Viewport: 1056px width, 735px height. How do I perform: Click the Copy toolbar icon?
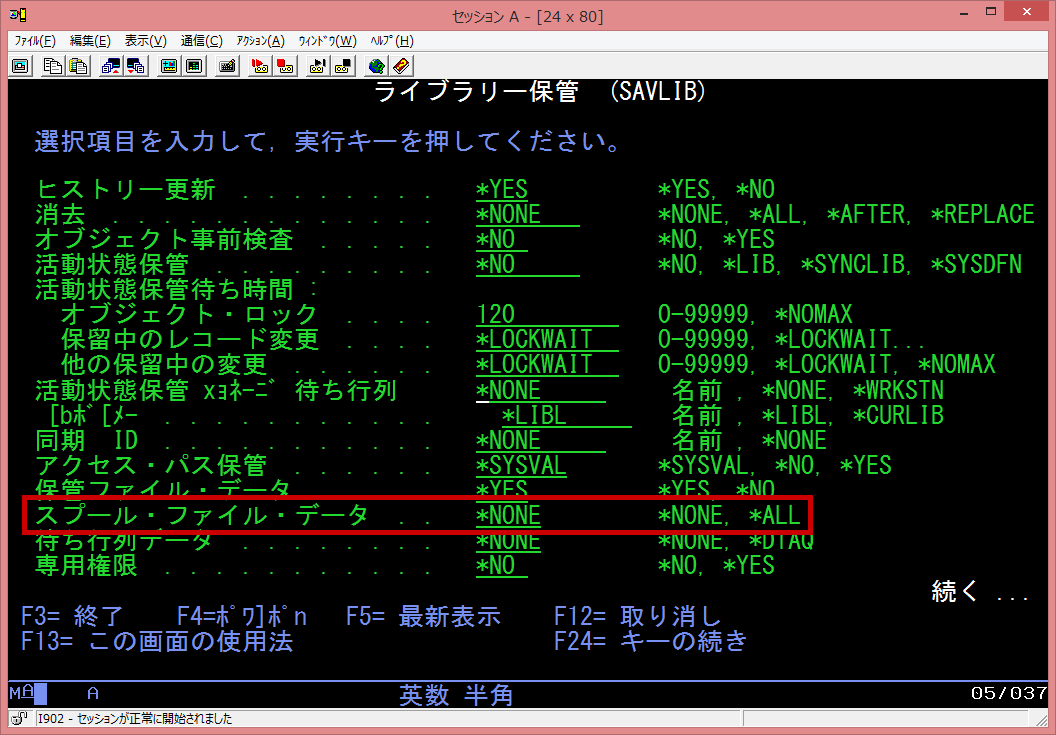tap(53, 66)
